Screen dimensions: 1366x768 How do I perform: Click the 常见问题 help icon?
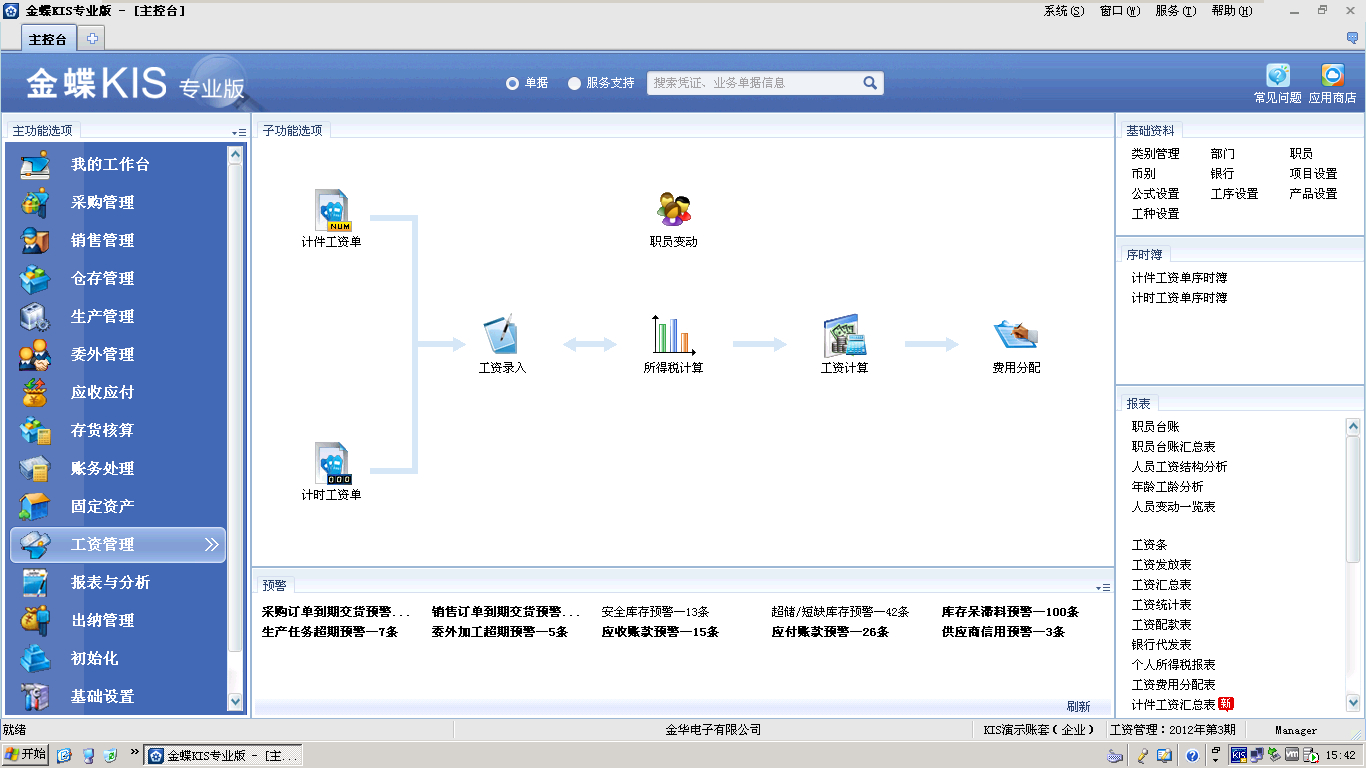pos(1278,76)
